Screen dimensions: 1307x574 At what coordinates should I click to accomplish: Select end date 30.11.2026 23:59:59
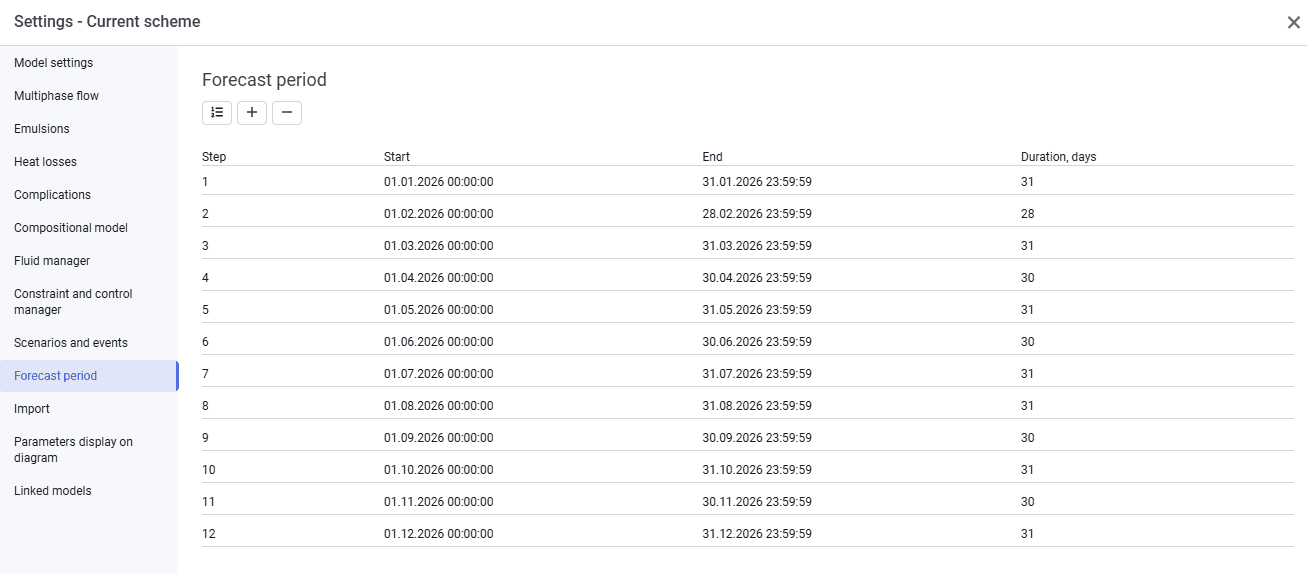point(757,502)
